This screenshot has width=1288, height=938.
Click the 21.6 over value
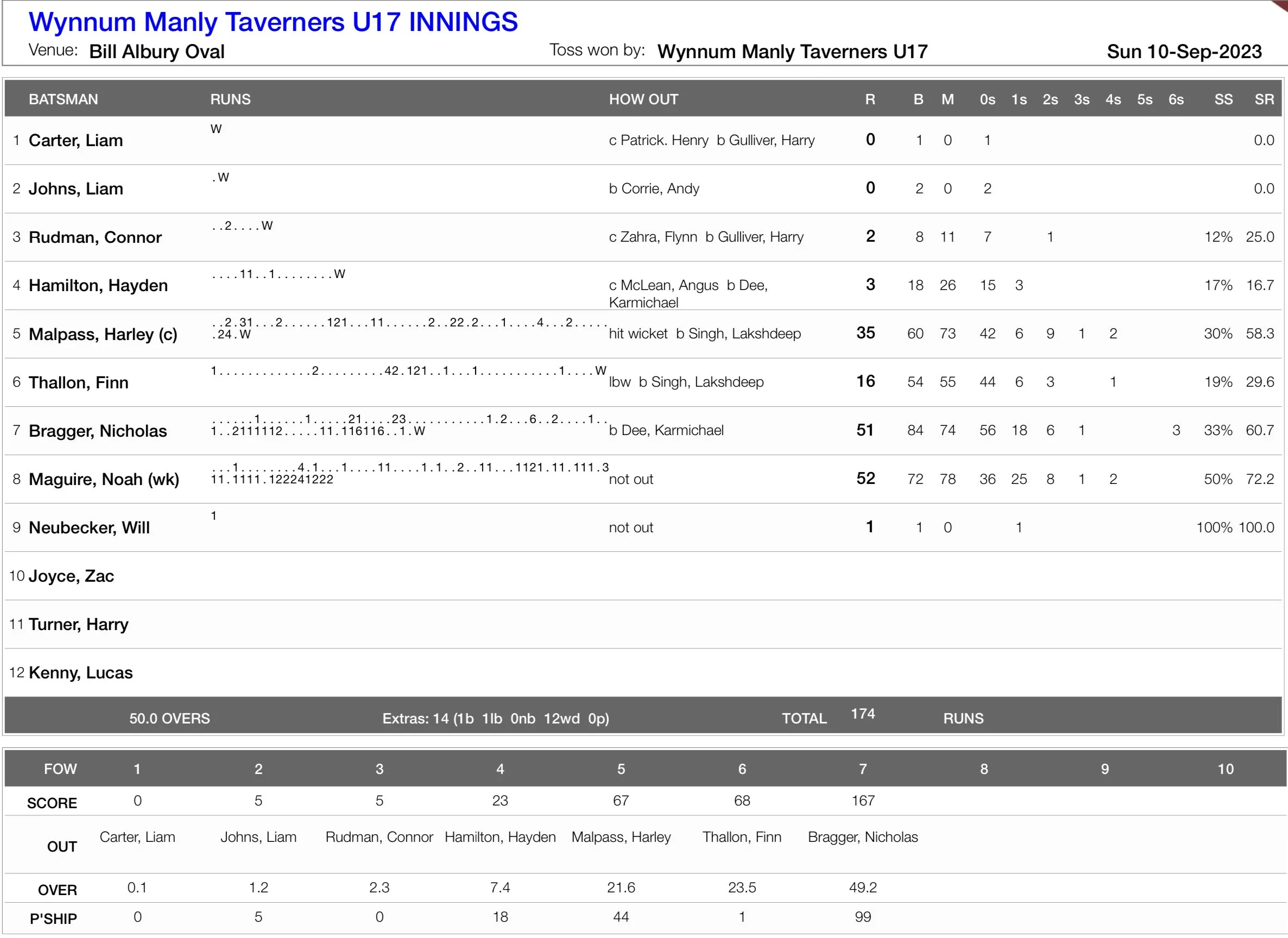pyautogui.click(x=621, y=888)
